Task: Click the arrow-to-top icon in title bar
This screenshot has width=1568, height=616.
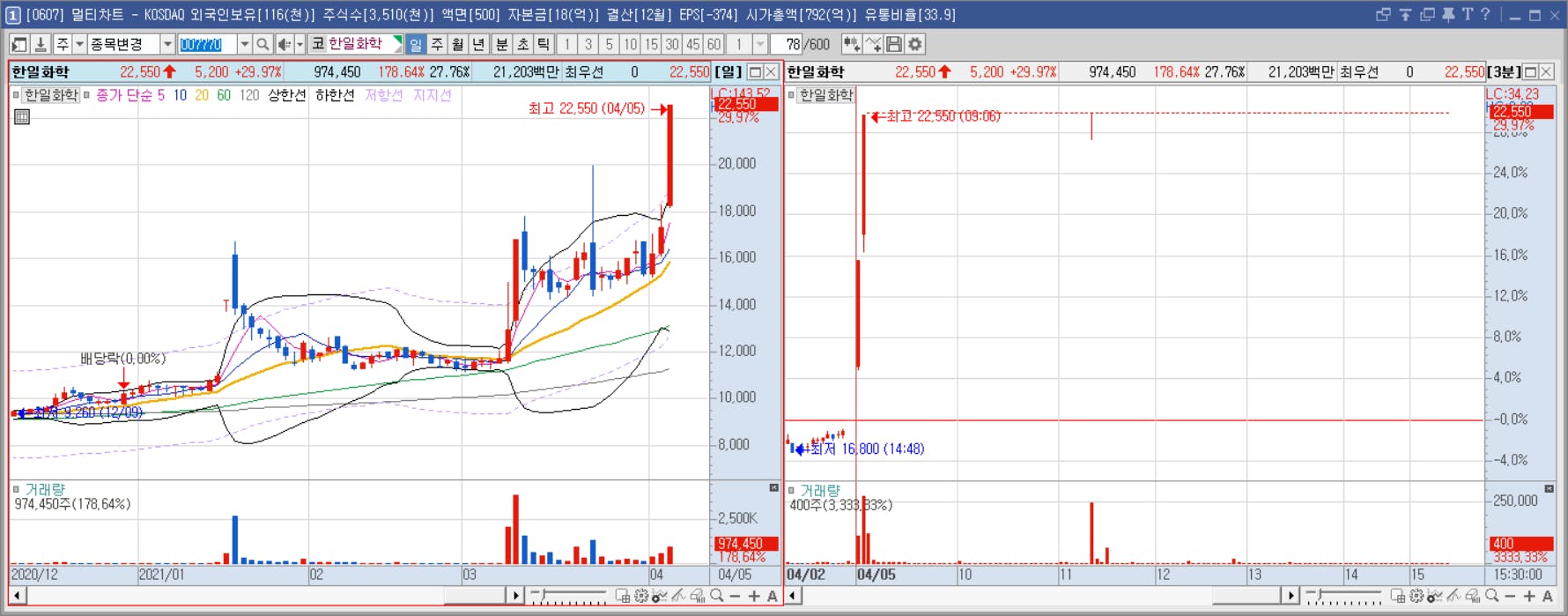Action: click(1405, 14)
